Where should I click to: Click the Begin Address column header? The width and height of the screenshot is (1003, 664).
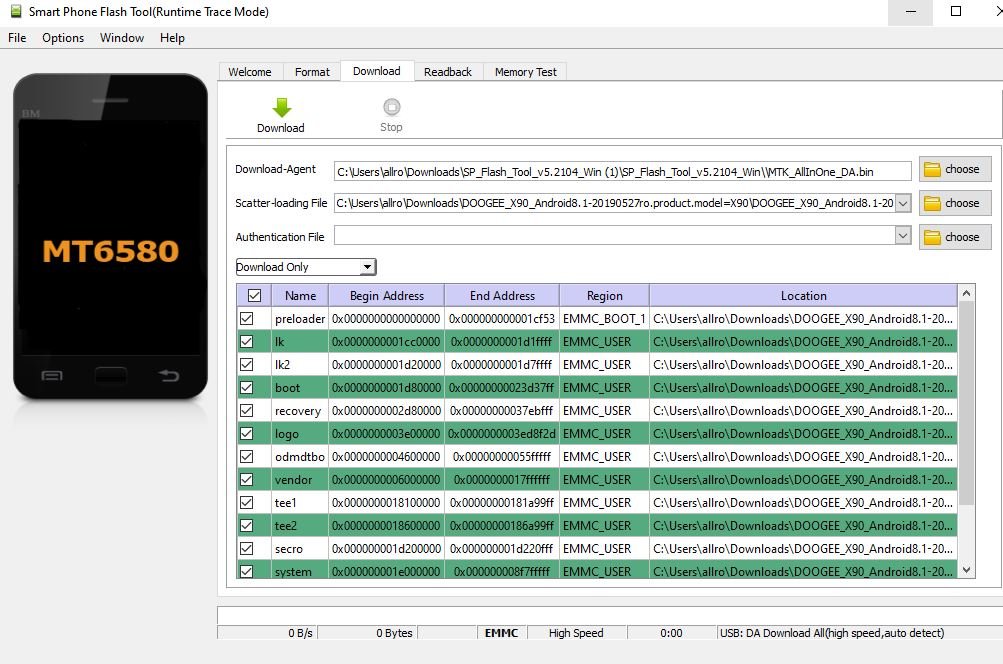click(386, 296)
